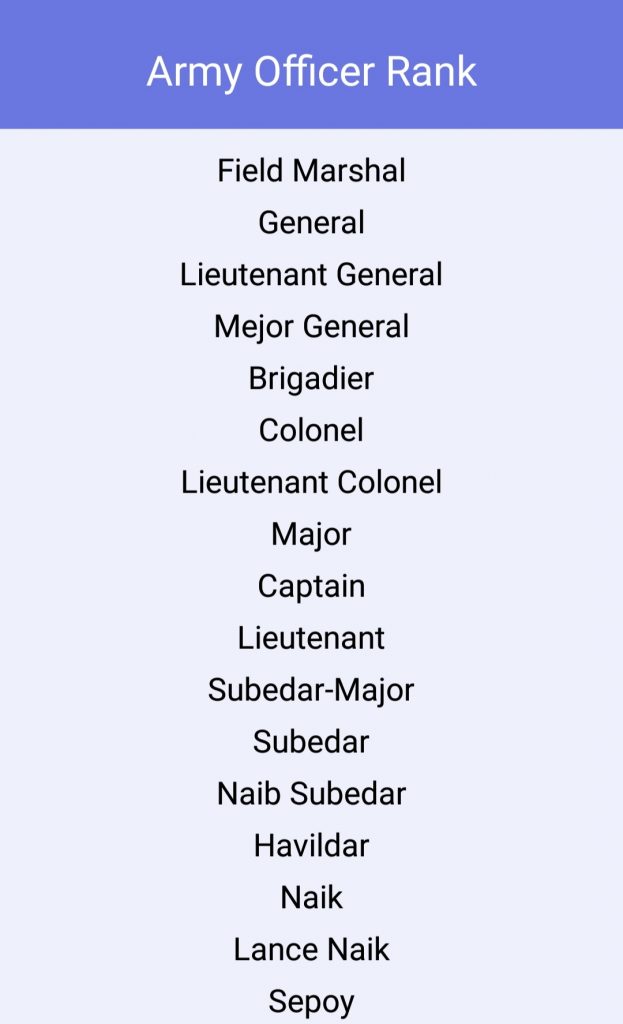Choose Naib Subedar from the list
This screenshot has width=623, height=1024.
click(312, 794)
